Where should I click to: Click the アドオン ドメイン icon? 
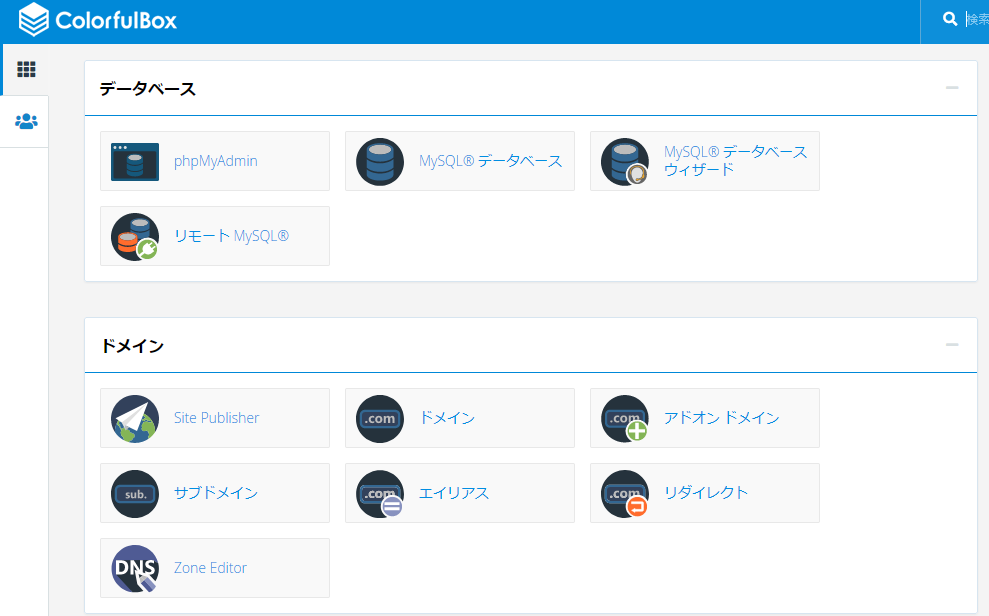[x=625, y=418]
